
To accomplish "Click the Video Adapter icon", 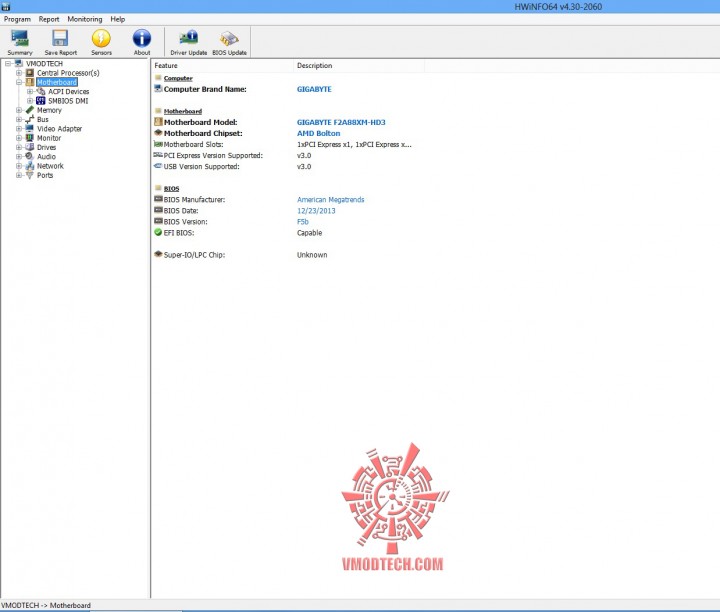I will 30,129.
